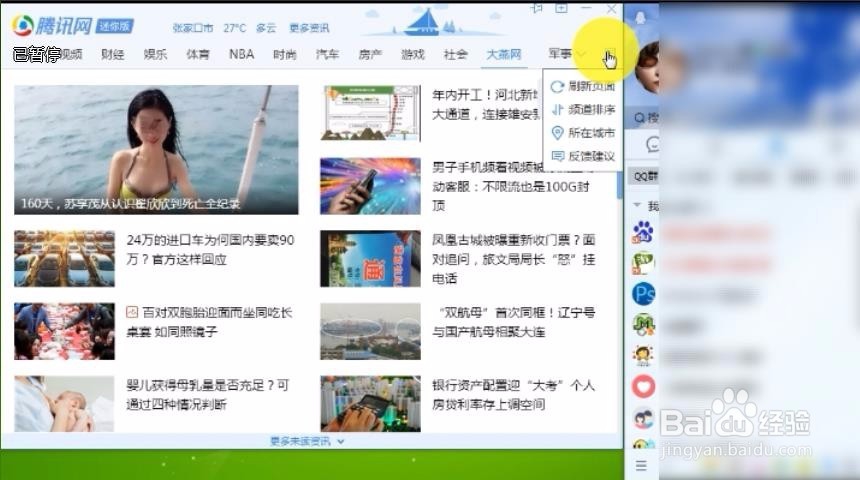Open the large featured image with 160天 caption
Screen dimensions: 860x480
pyautogui.click(x=156, y=149)
